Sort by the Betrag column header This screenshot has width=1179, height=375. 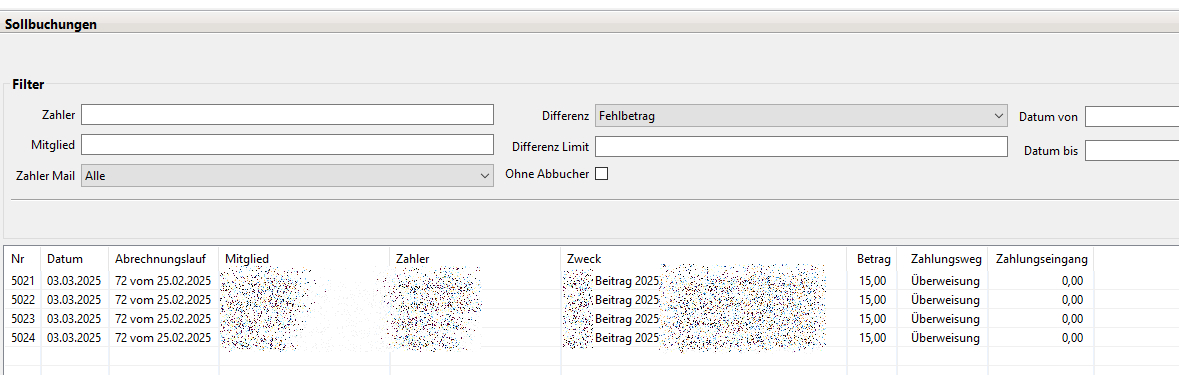click(x=872, y=259)
